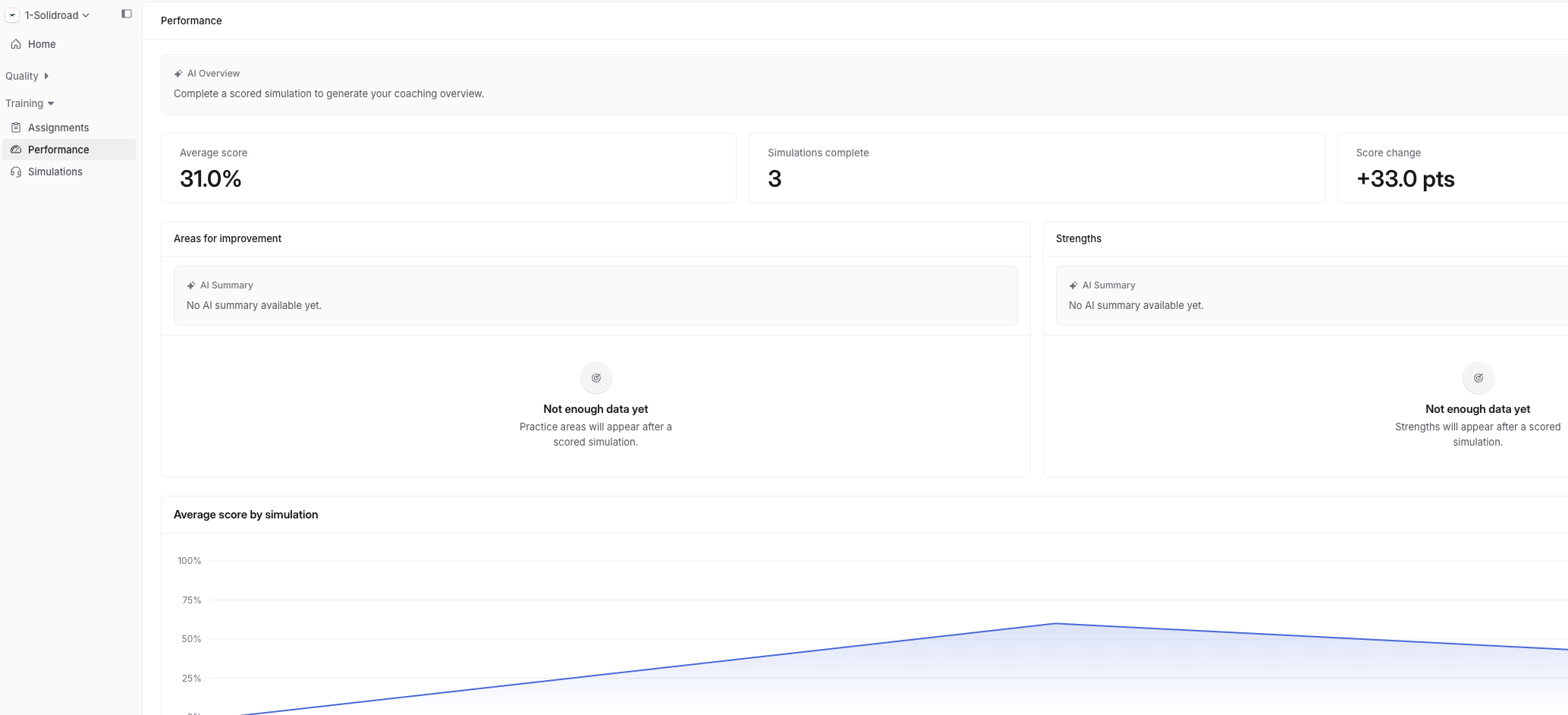Screen dimensions: 1568x715
Task: Select Performance in the sidebar
Action: tap(69, 150)
